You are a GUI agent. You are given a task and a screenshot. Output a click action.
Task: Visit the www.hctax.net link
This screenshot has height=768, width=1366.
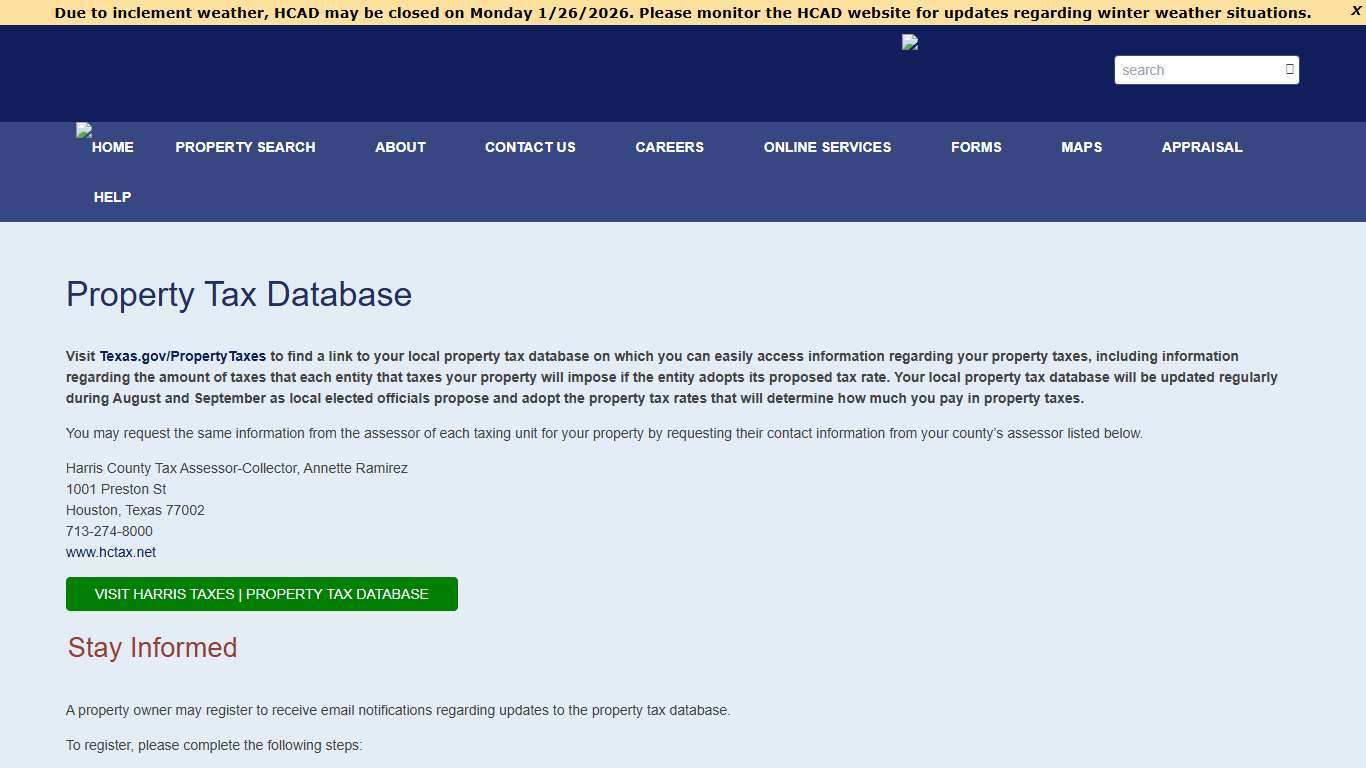tap(110, 551)
